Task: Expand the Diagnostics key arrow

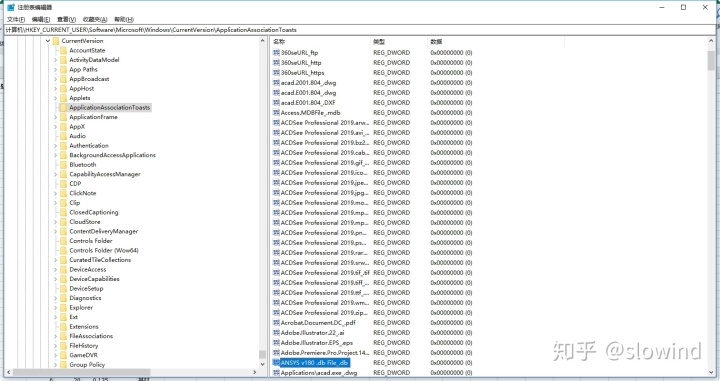Action: pyautogui.click(x=56, y=298)
